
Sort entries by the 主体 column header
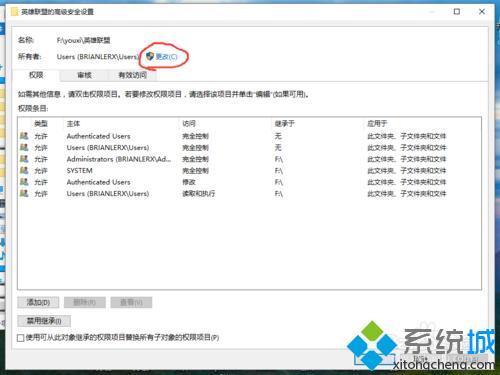pos(73,124)
